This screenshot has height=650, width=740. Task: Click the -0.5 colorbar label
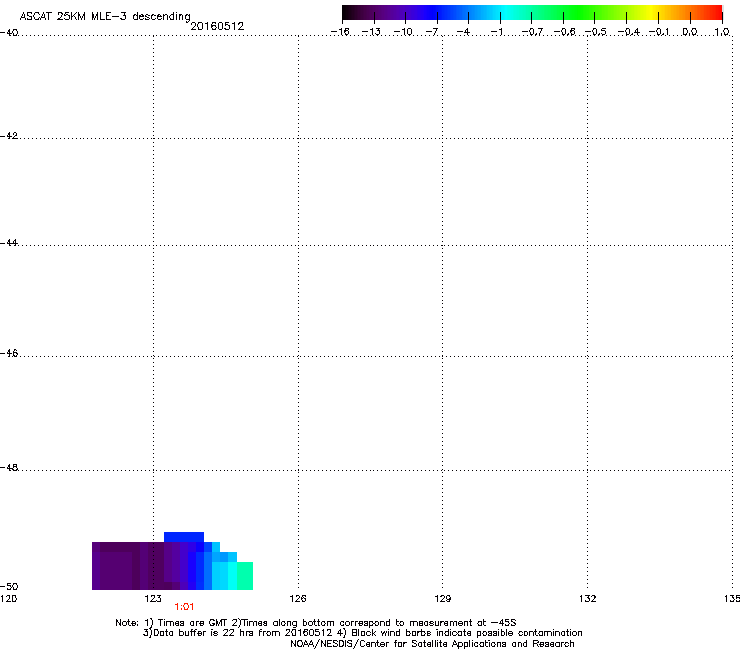click(x=596, y=32)
